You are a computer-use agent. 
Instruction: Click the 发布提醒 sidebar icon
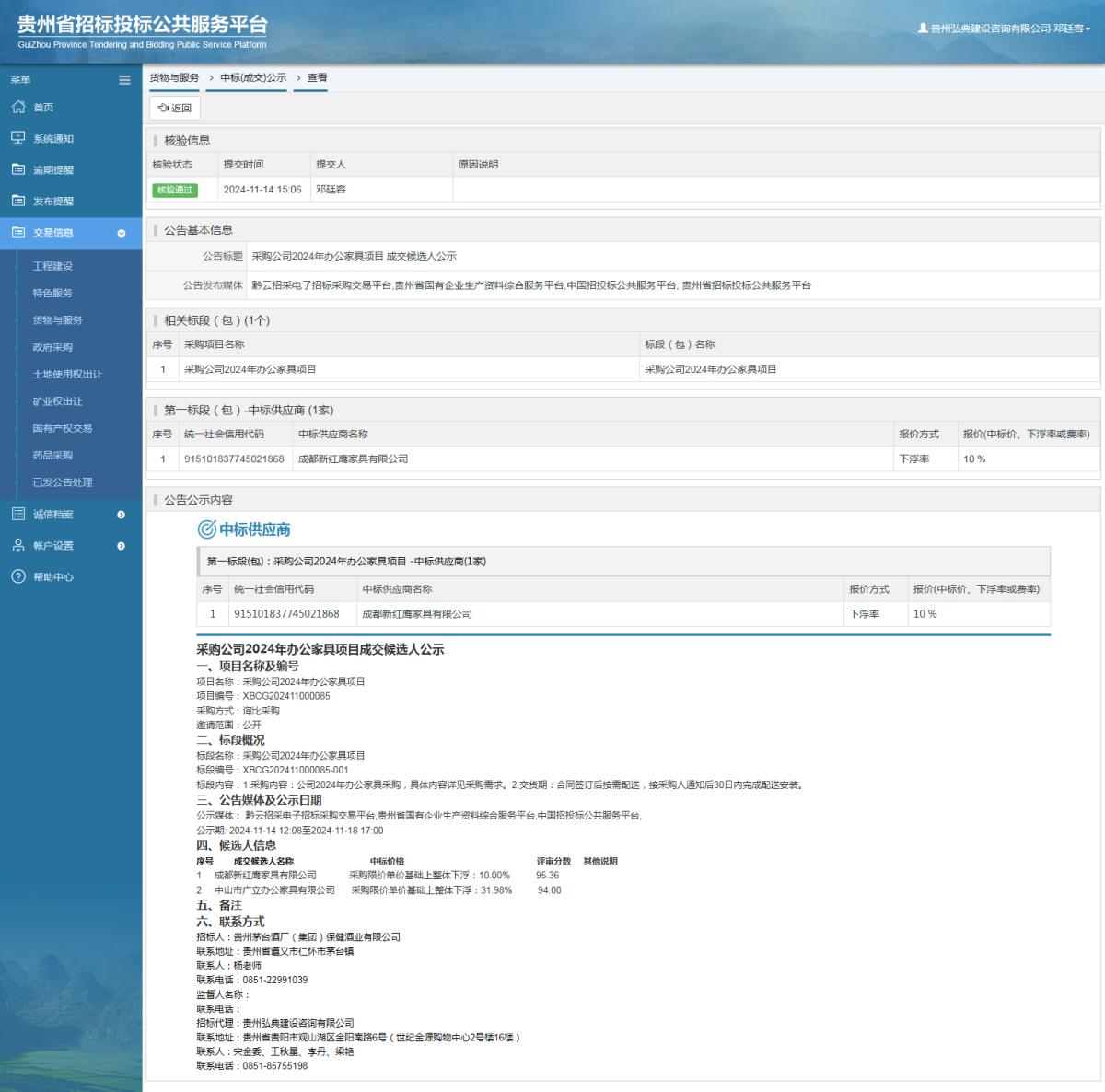click(18, 201)
